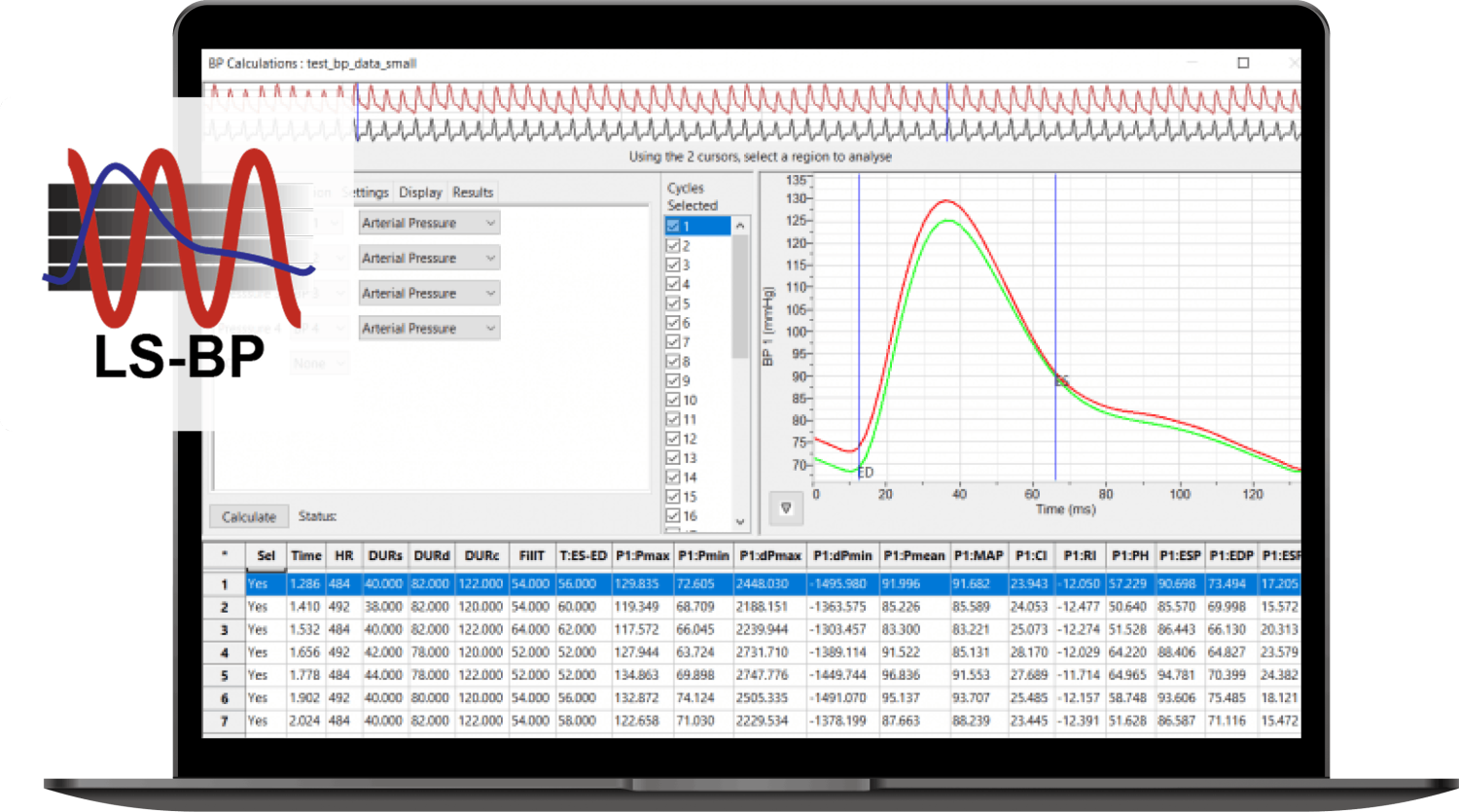Open fourth Arterial Pressure dropdown
Viewport: 1459px width, 812px height.
(x=429, y=328)
